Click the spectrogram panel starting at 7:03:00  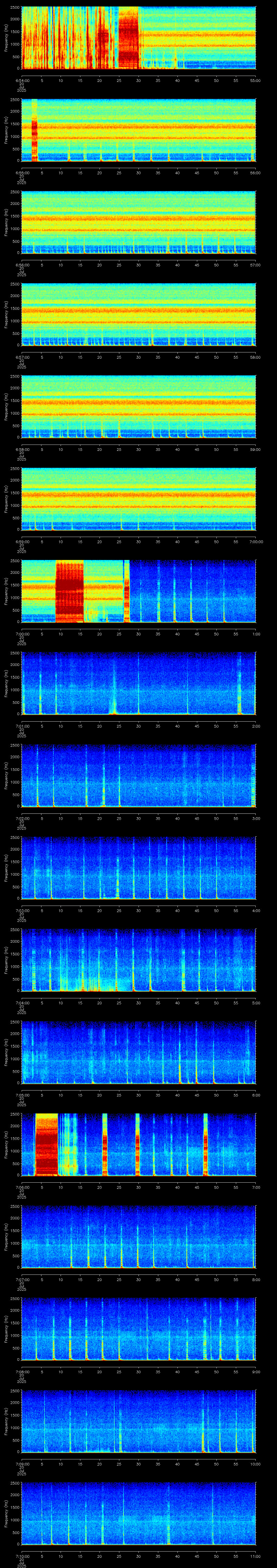138,868
